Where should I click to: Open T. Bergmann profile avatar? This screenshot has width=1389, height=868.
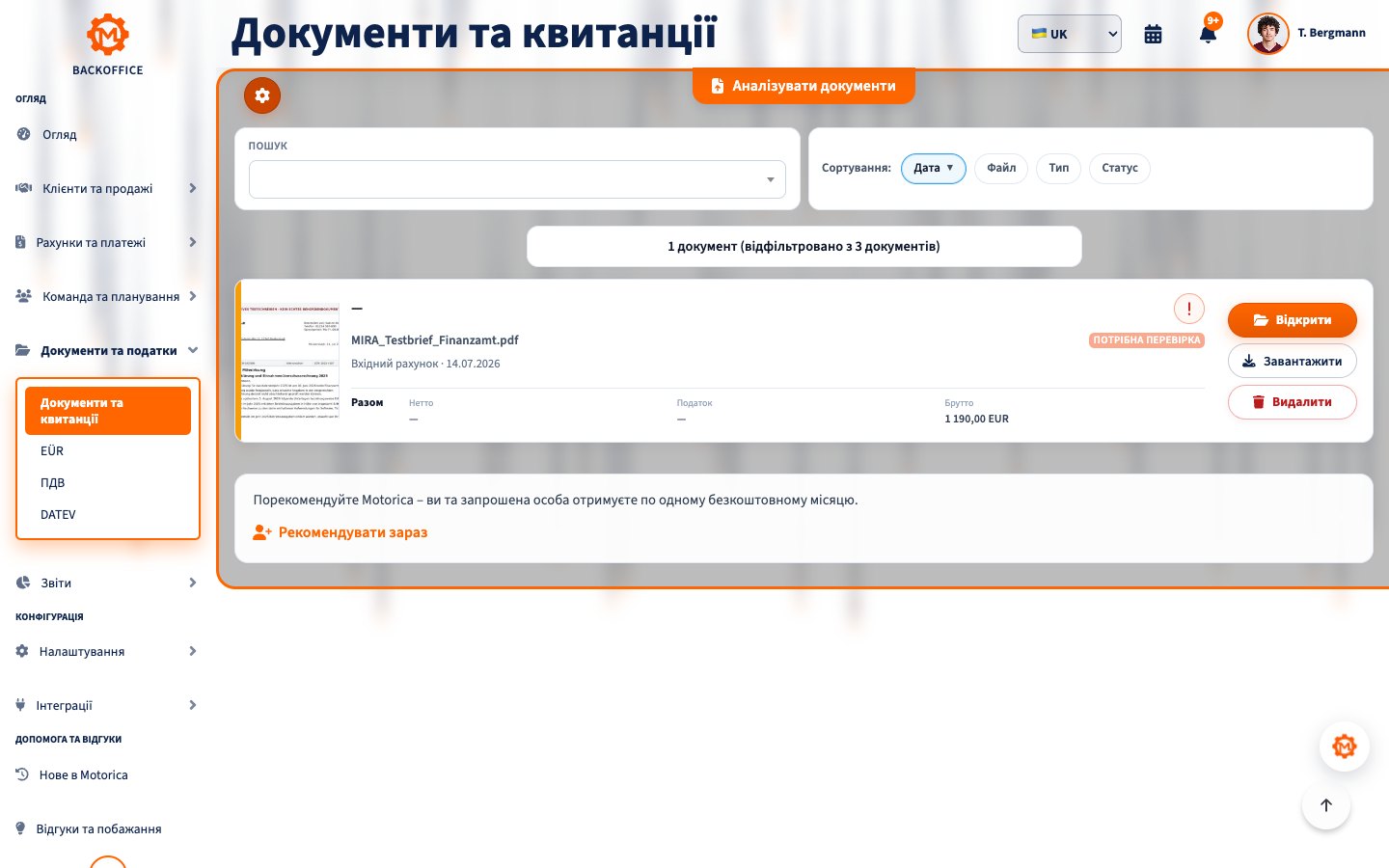coord(1267,34)
